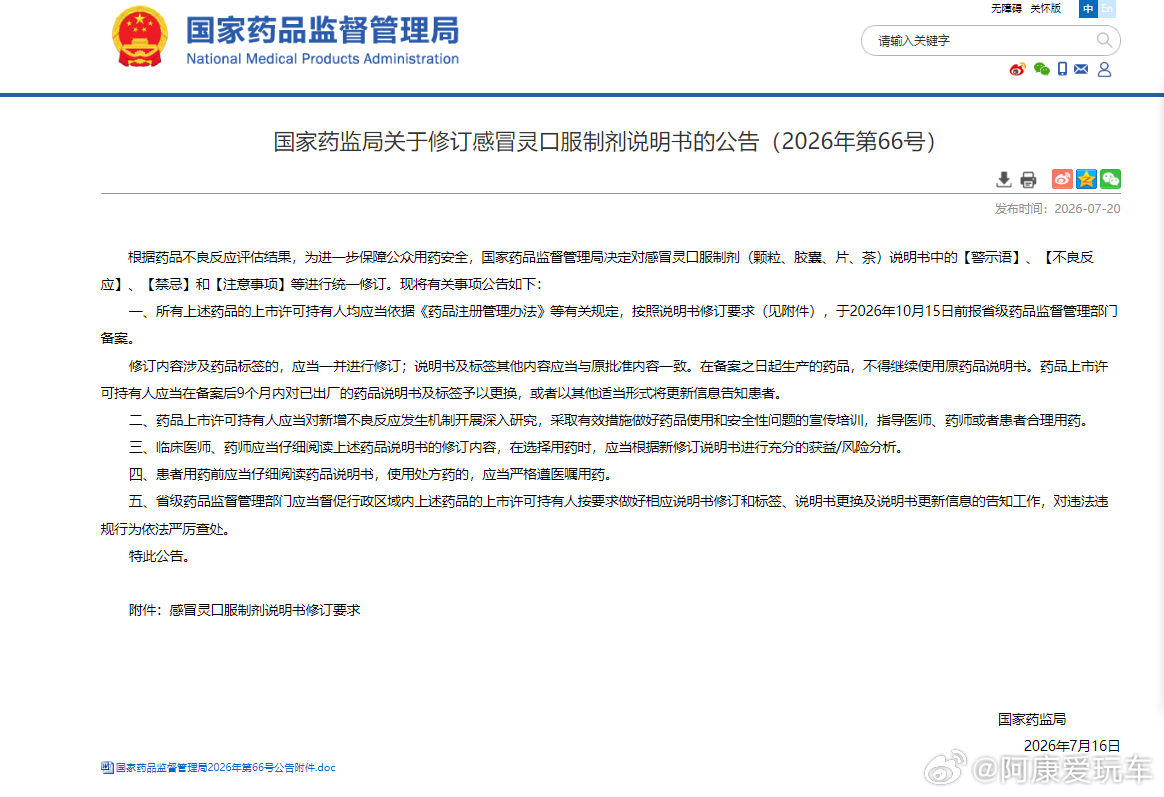The height and width of the screenshot is (797, 1164).
Task: Open the header Weibo icon
Action: click(x=1017, y=69)
